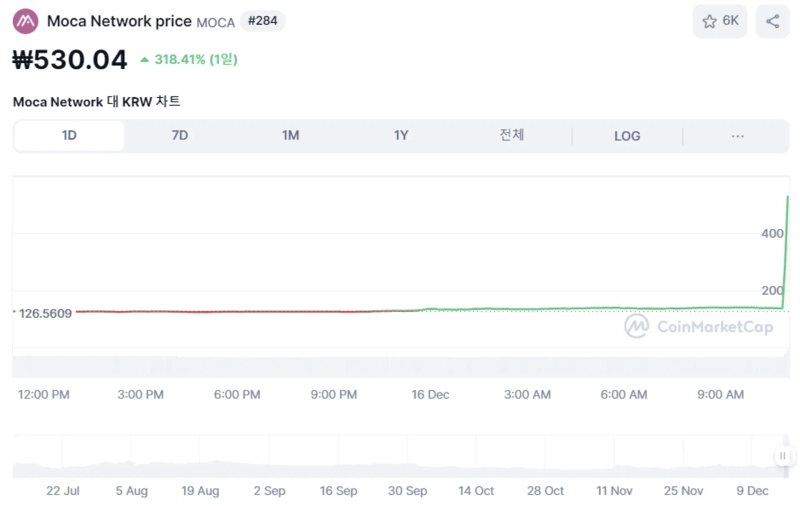Image resolution: width=800 pixels, height=506 pixels.
Task: Click the MOCA ticker symbol label
Action: (215, 22)
